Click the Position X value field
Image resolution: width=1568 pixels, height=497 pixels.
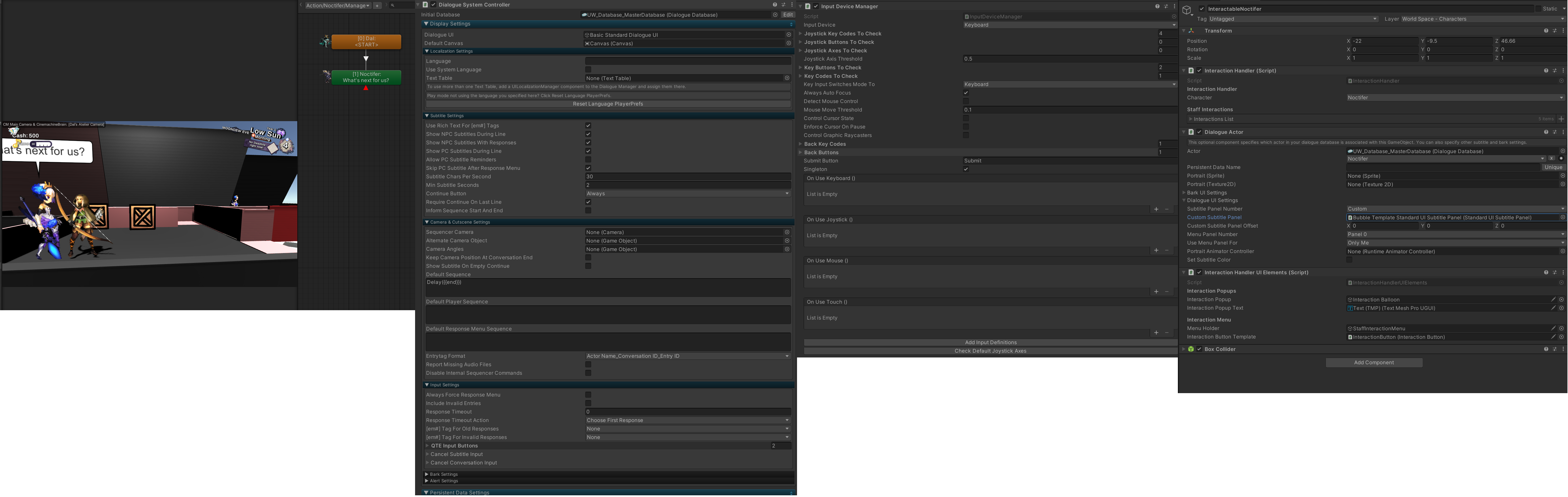1385,41
